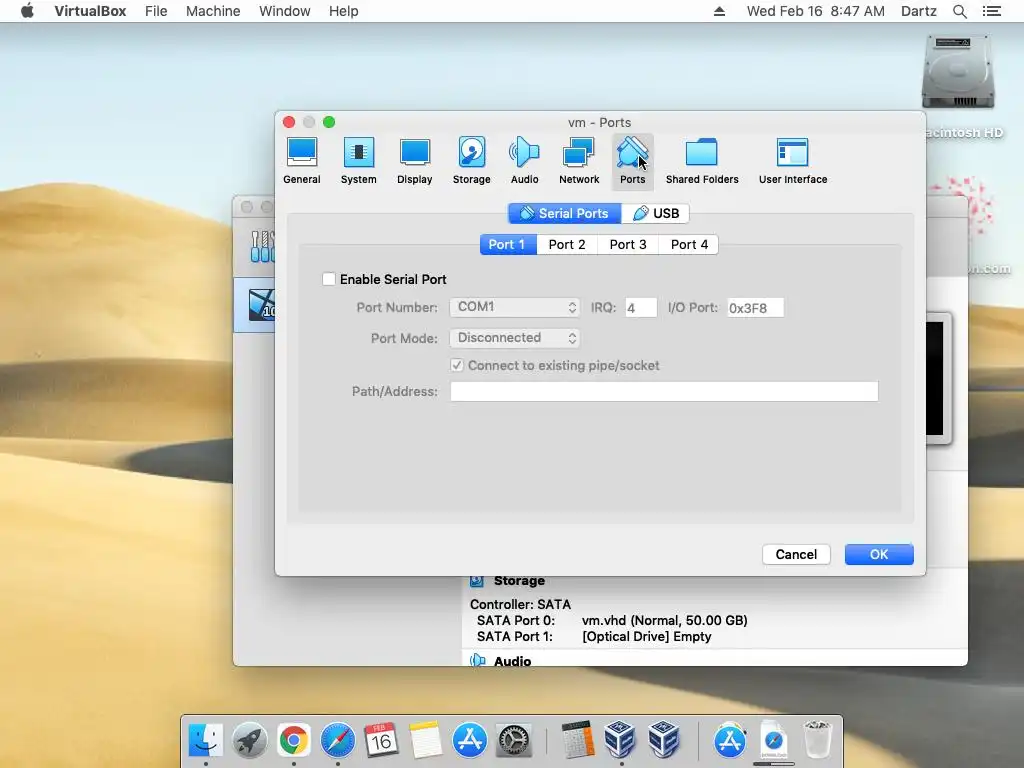The height and width of the screenshot is (768, 1024).
Task: Open the Apple menu
Action: click(x=27, y=11)
